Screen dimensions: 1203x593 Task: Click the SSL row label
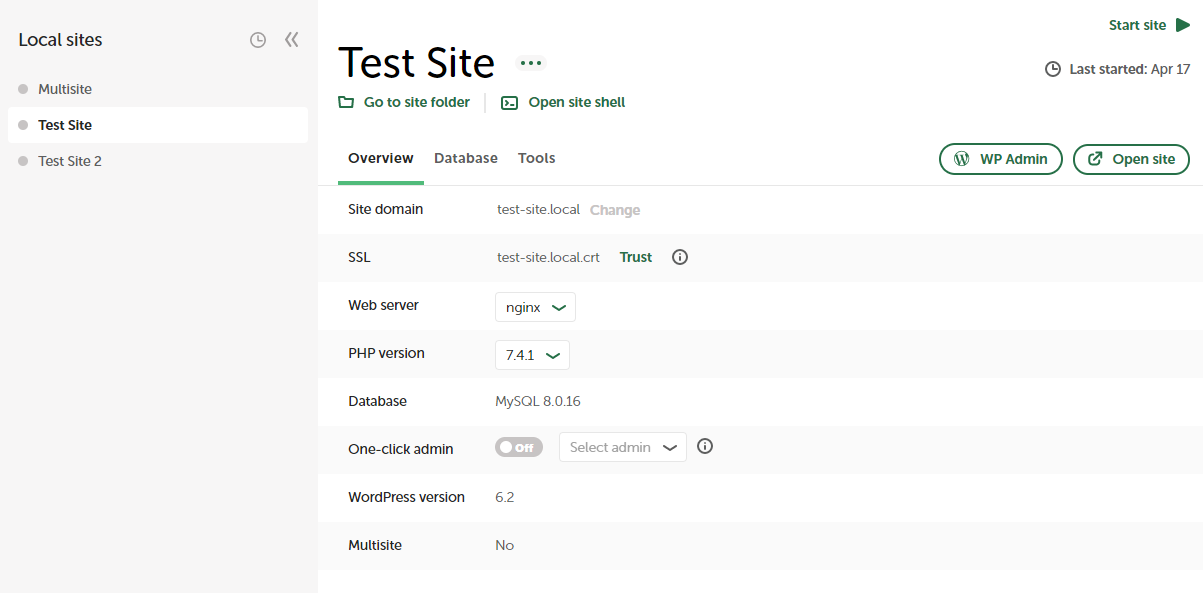click(x=359, y=257)
